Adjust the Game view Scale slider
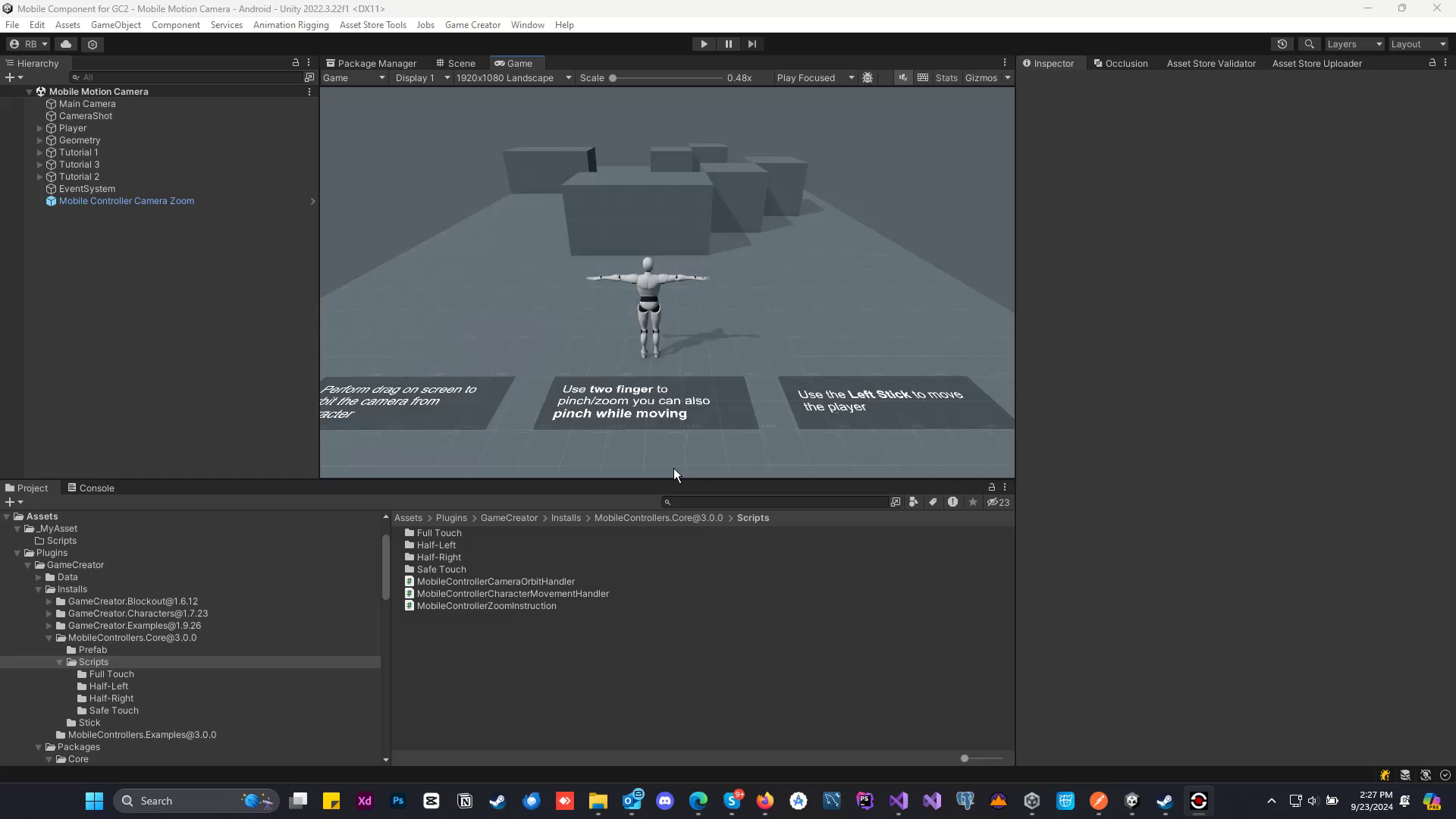The width and height of the screenshot is (1456, 819). coord(667,77)
